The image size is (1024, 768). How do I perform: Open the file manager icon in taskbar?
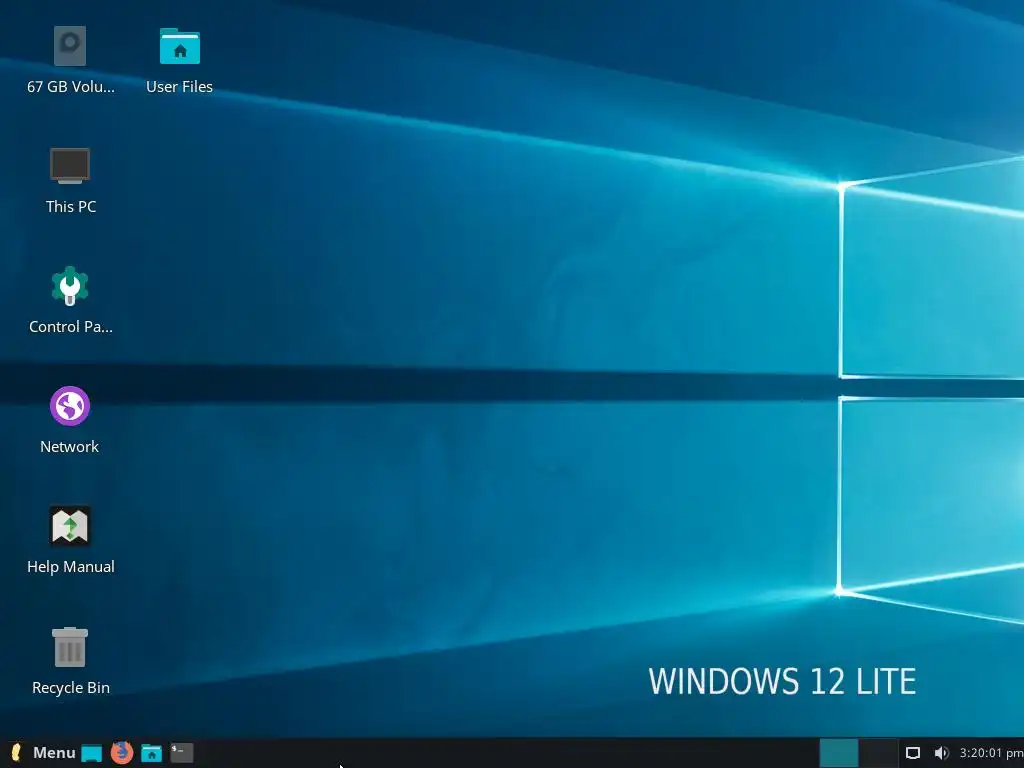[x=152, y=753]
